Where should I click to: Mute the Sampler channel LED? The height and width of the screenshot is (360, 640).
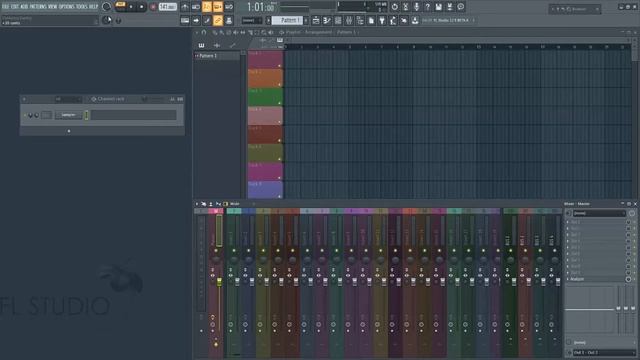pos(24,116)
